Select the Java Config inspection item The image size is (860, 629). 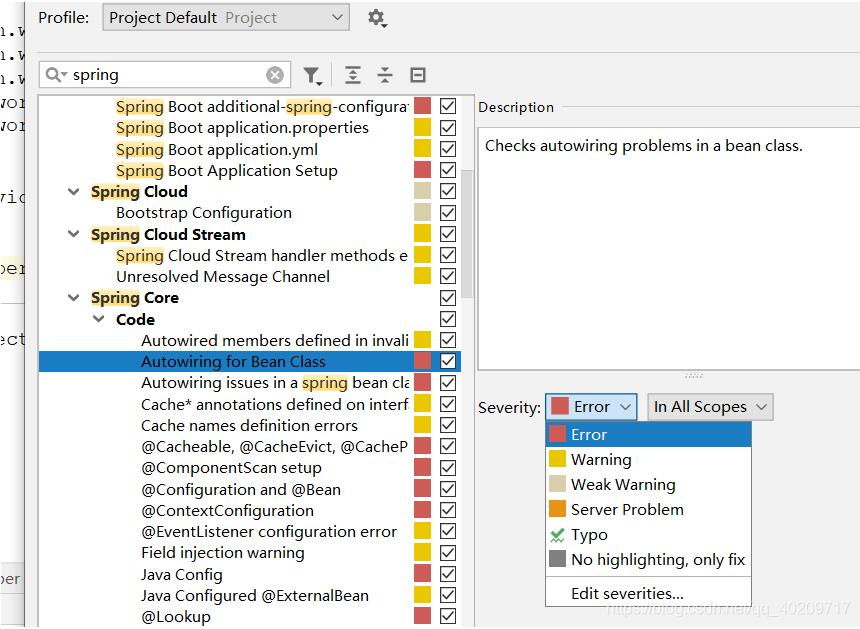[x=181, y=575]
